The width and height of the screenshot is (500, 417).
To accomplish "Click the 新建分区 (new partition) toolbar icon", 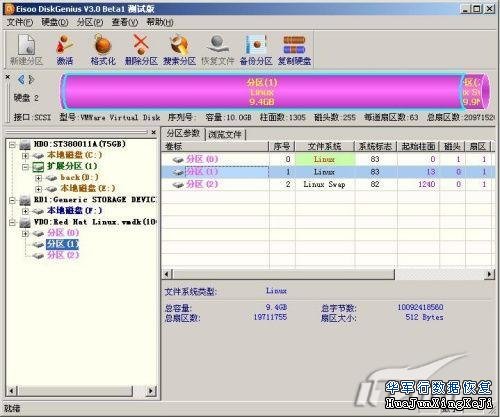I will 26,50.
